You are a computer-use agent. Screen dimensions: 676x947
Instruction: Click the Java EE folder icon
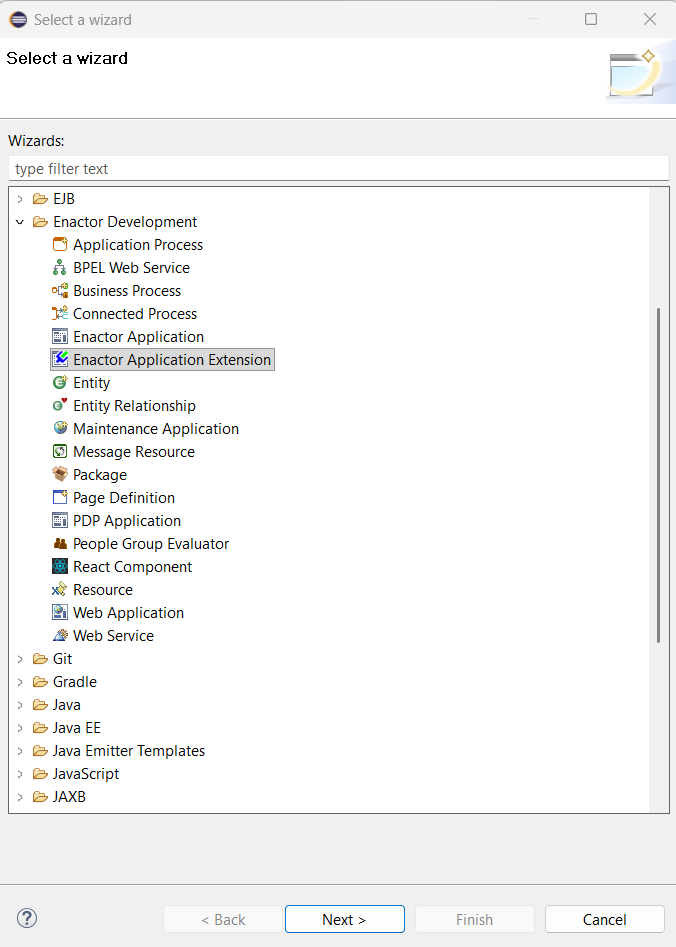click(x=40, y=727)
